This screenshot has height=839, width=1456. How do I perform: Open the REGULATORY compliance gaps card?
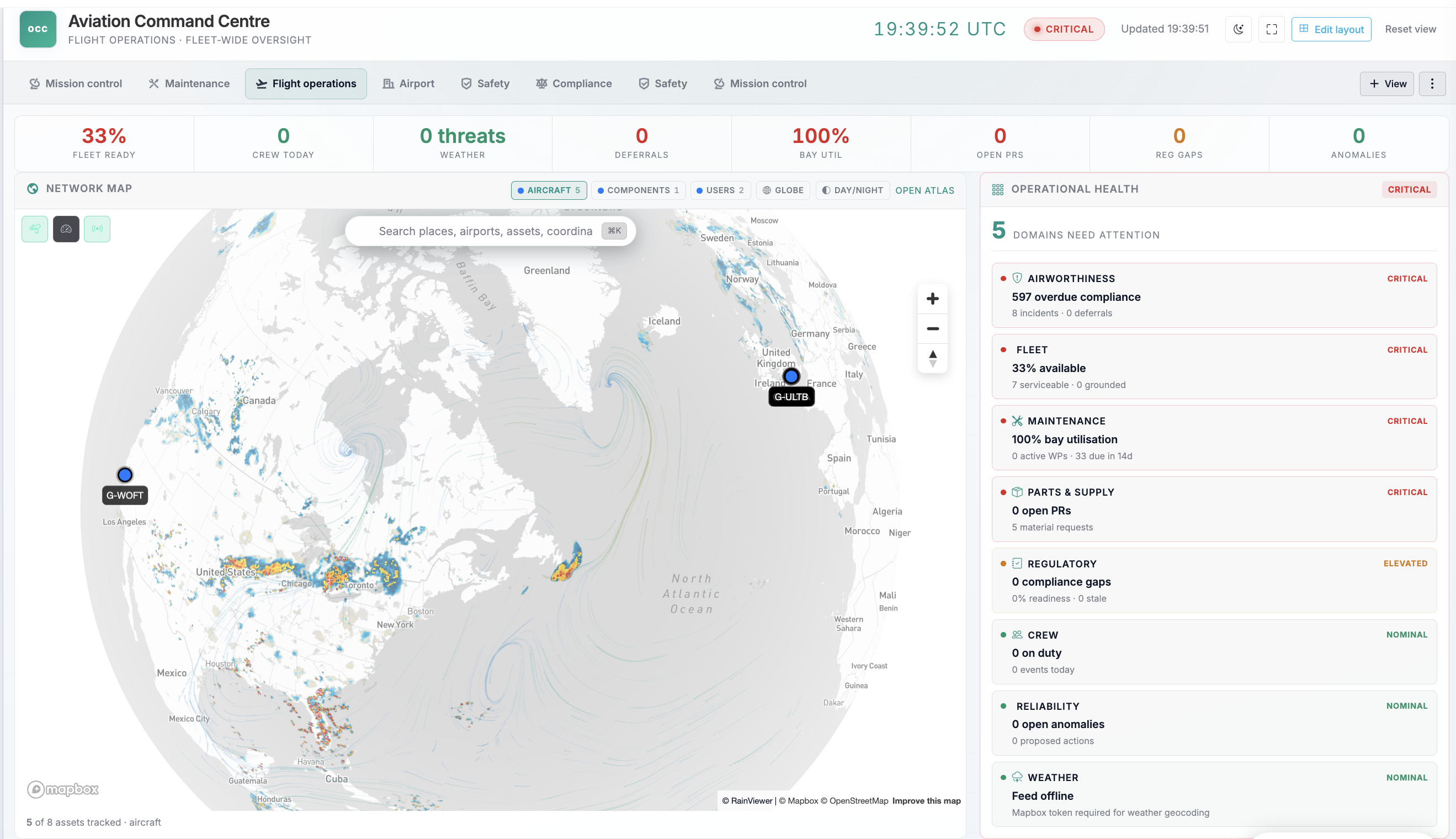[x=1214, y=580]
